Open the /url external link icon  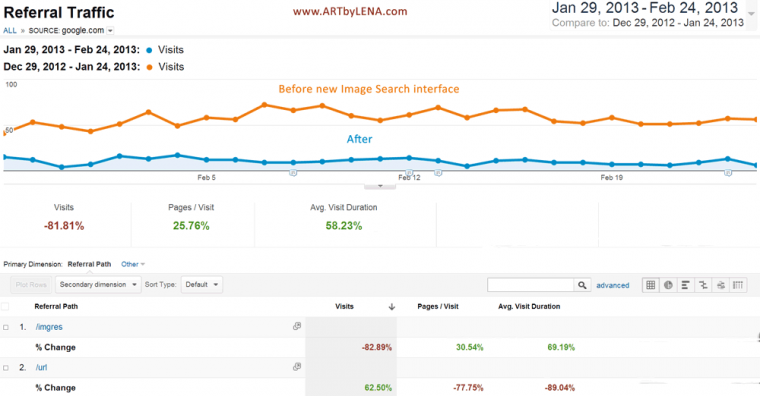pos(297,367)
